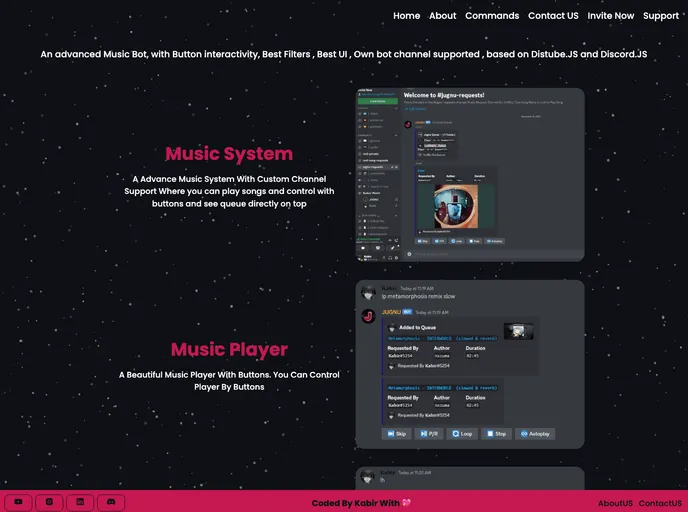Screen dimensions: 688x512
Task: Click Skip in the Music Player screenshot
Action: click(397, 434)
